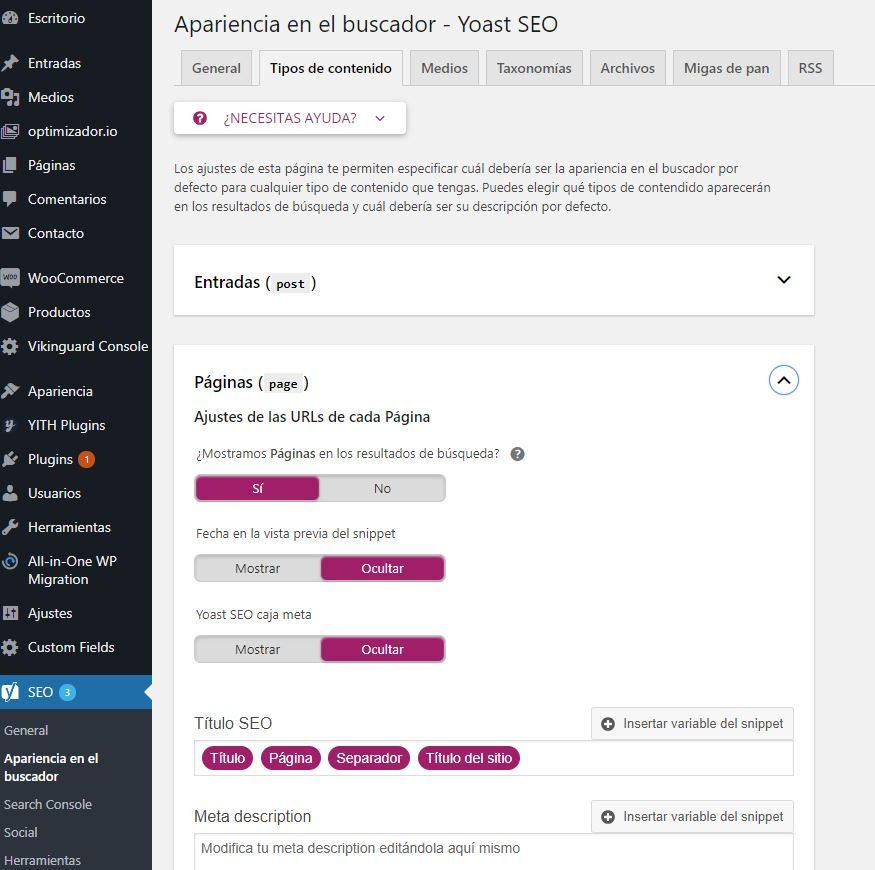Click the Contacto envelope icon
This screenshot has width=875, height=870.
[9, 233]
